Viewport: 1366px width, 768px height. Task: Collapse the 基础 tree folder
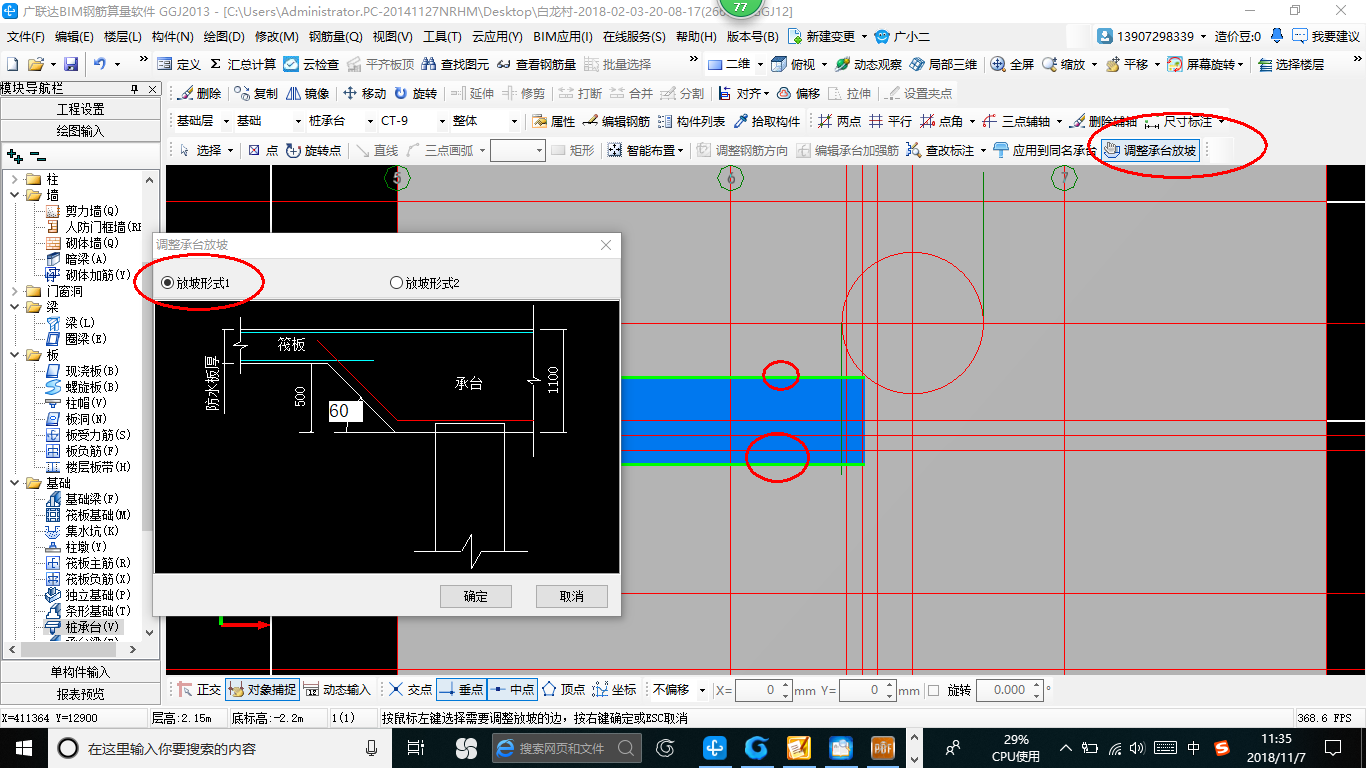click(16, 483)
